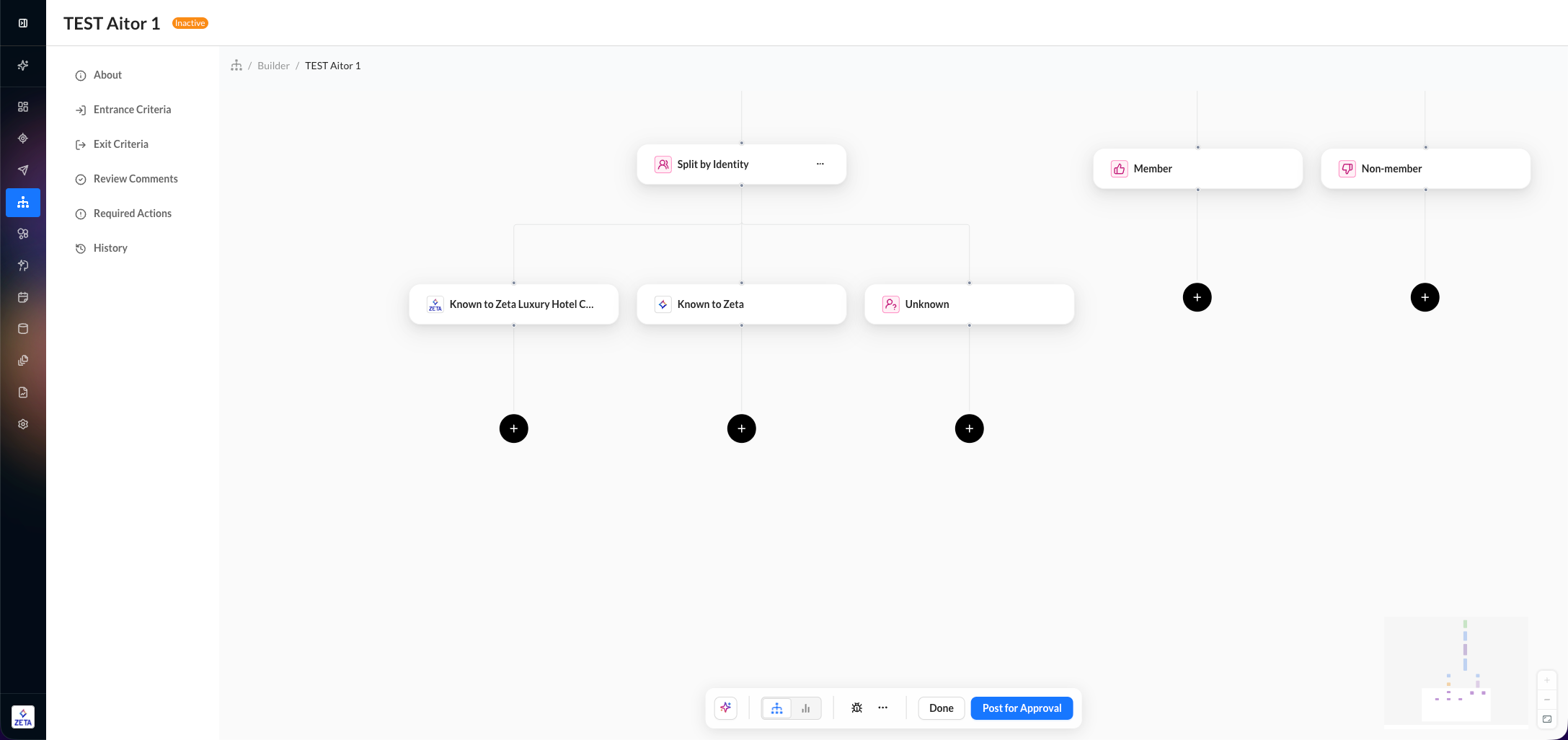Click the bug debug icon in the bottom toolbar

(x=856, y=708)
